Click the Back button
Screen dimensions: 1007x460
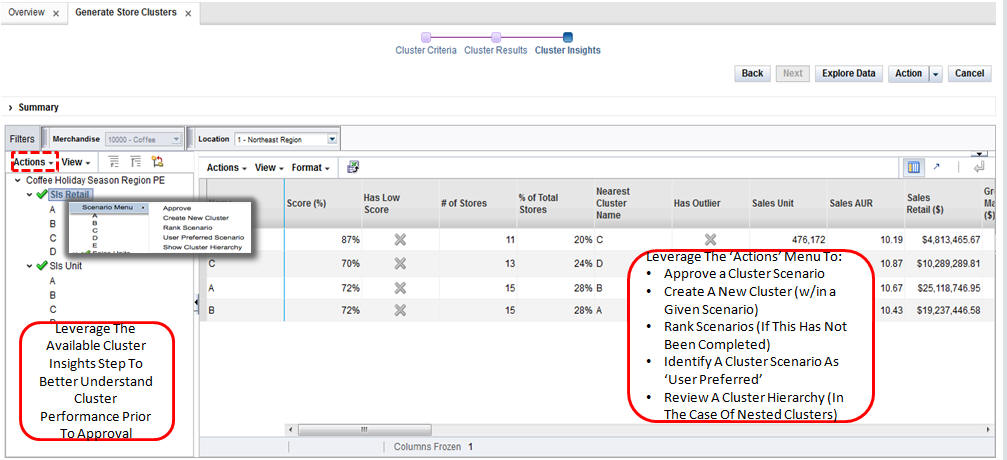(752, 73)
